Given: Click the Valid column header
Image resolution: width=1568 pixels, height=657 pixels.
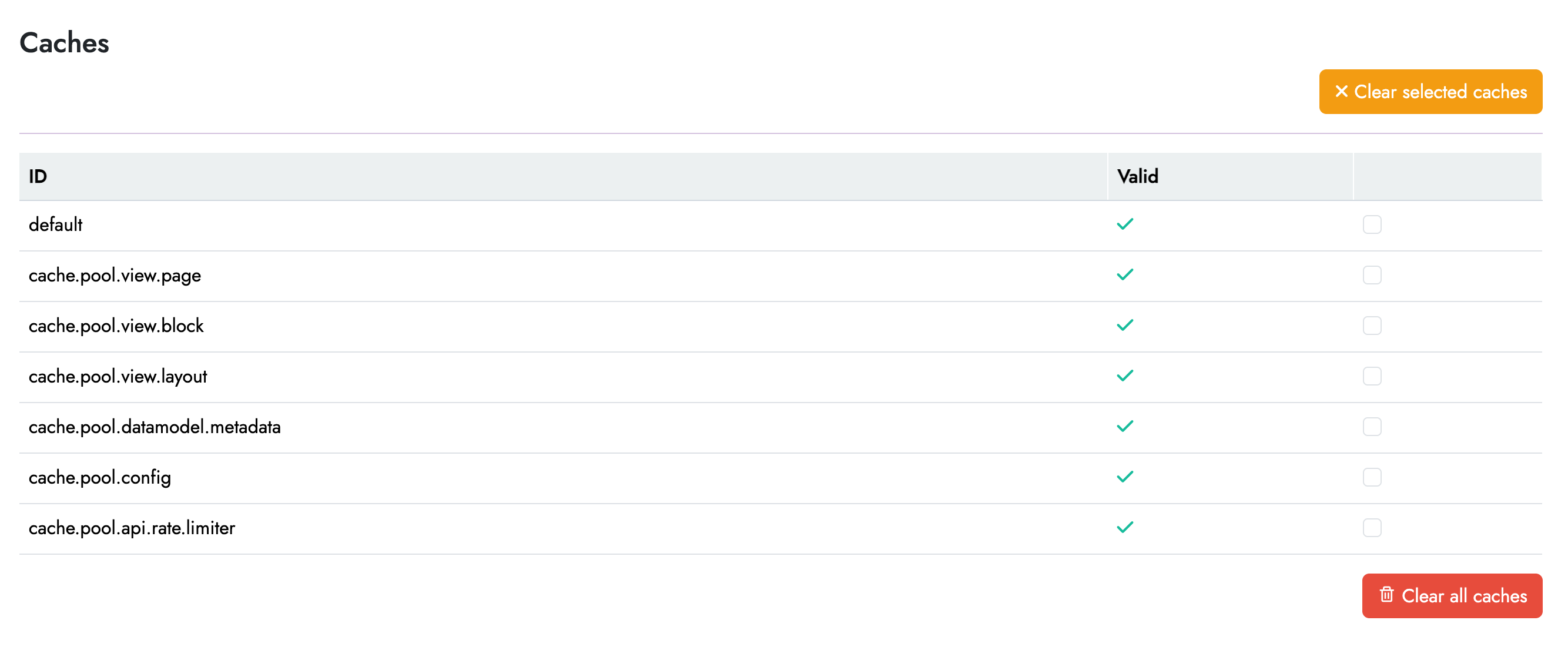Looking at the screenshot, I should [1137, 176].
